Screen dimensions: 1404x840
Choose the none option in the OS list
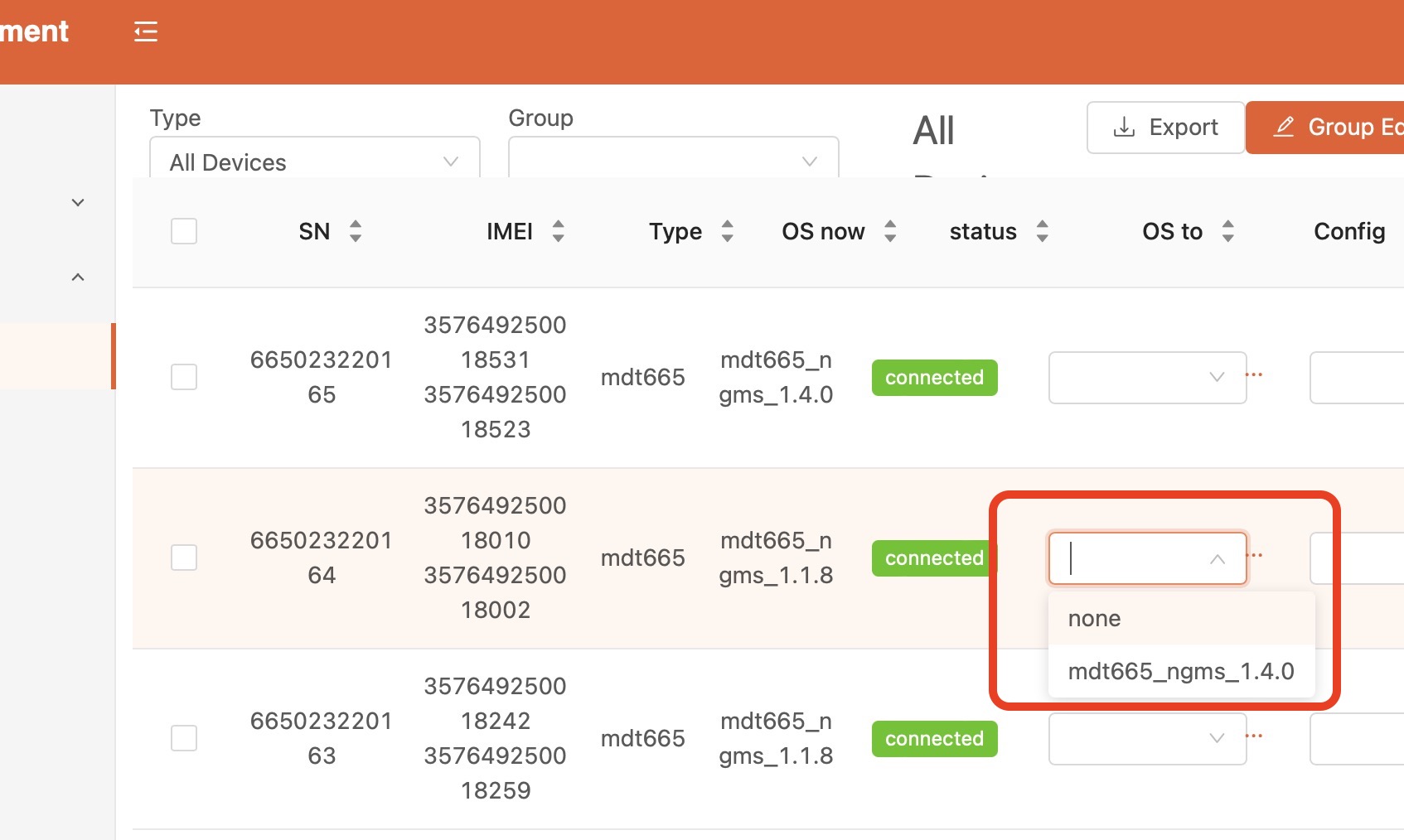pyautogui.click(x=1182, y=619)
